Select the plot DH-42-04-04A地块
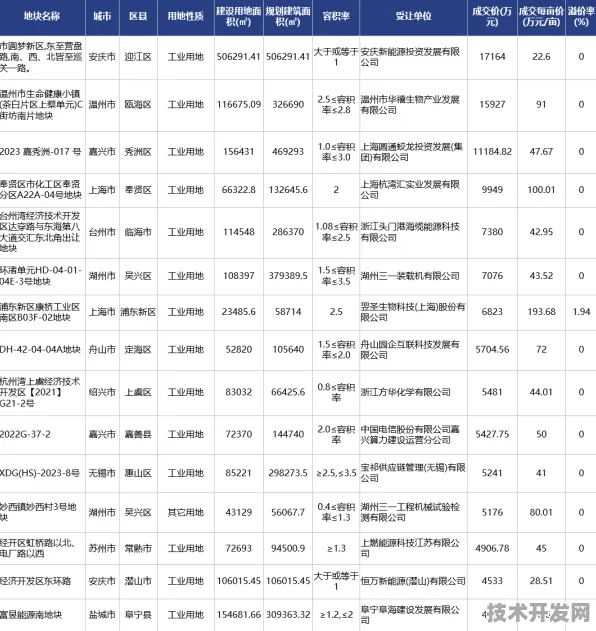 [x=40, y=350]
